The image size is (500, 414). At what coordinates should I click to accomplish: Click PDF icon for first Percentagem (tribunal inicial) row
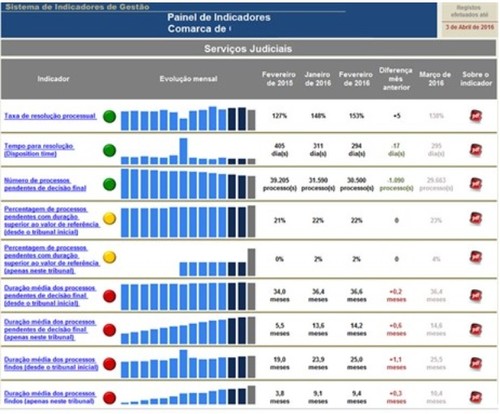(476, 219)
